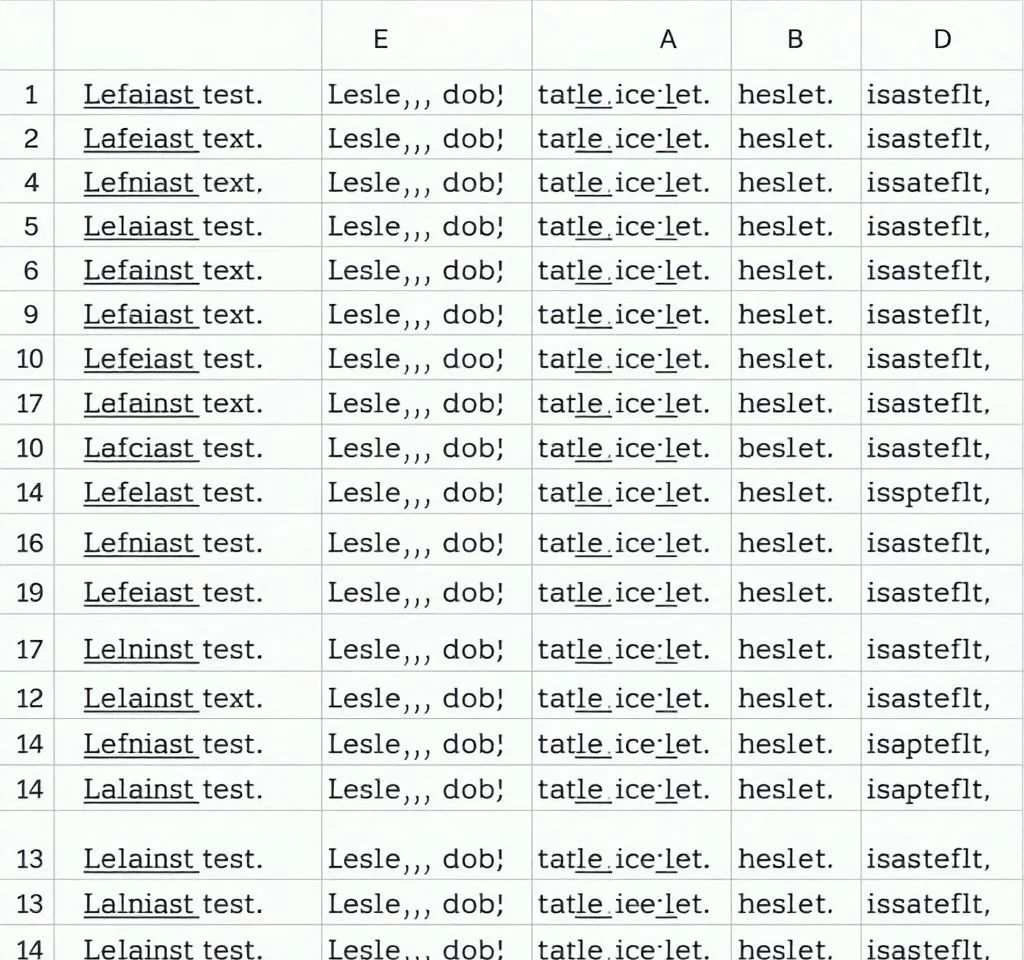This screenshot has height=960, width=1024.
Task: Click the 'Lesle,,, doo!' cell
Action: (415, 358)
